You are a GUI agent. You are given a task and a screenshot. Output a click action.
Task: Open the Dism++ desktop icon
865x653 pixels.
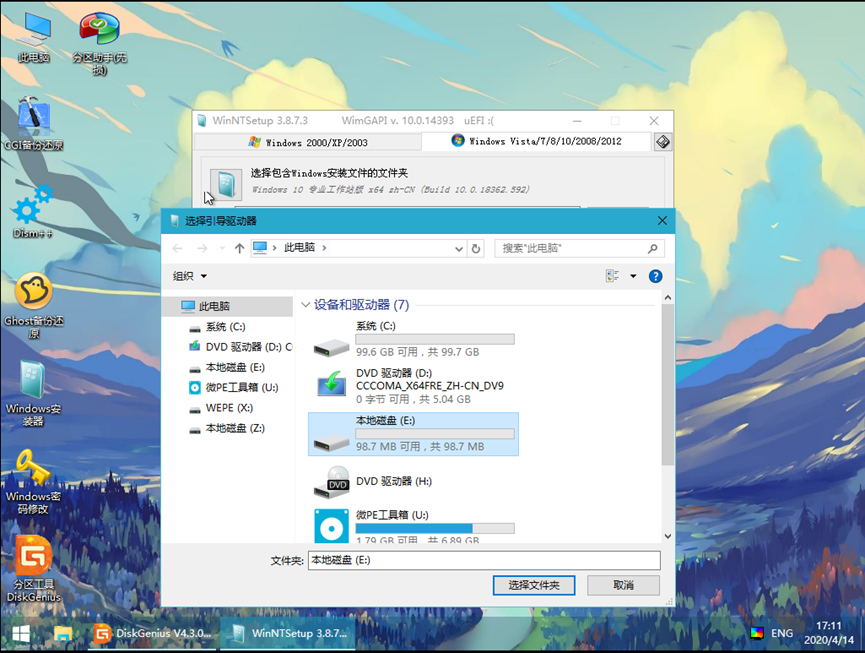coord(33,212)
